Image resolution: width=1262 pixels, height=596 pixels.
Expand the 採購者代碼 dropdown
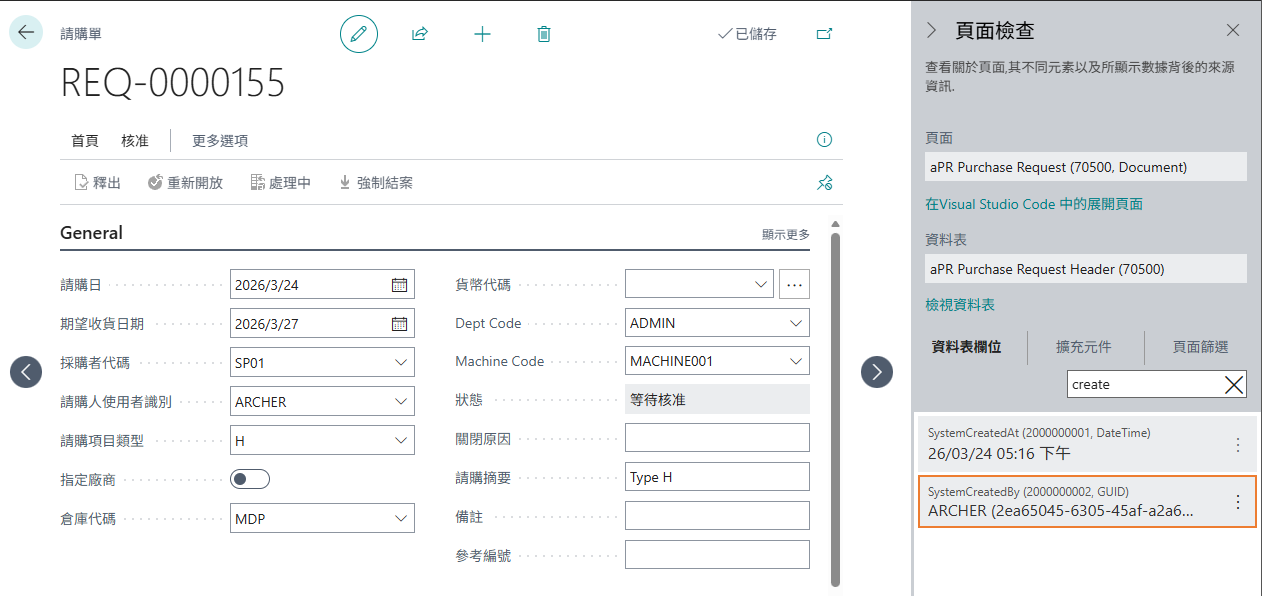401,362
